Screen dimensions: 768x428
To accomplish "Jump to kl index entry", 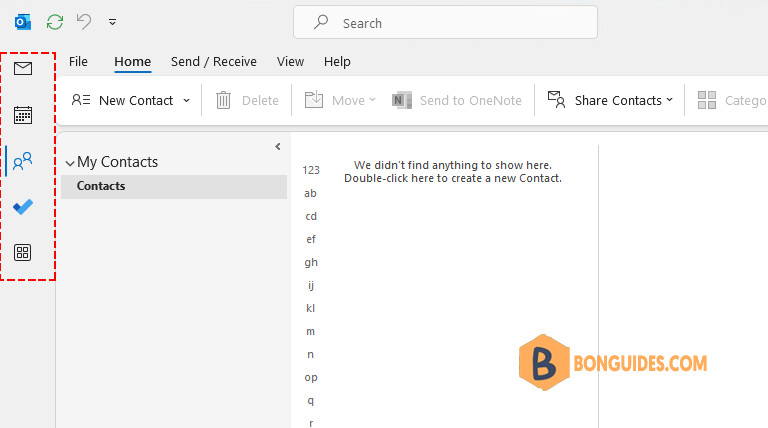I will click(311, 309).
